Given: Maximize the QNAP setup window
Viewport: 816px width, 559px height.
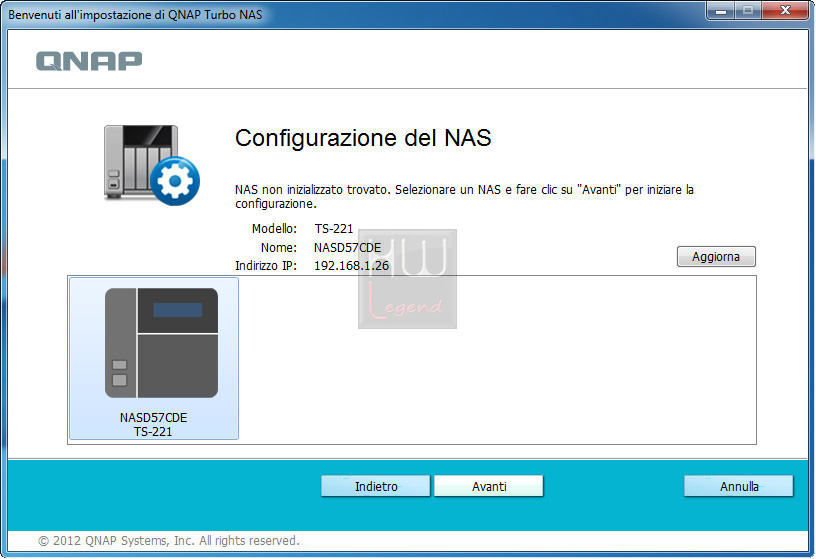Looking at the screenshot, I should pos(748,10).
